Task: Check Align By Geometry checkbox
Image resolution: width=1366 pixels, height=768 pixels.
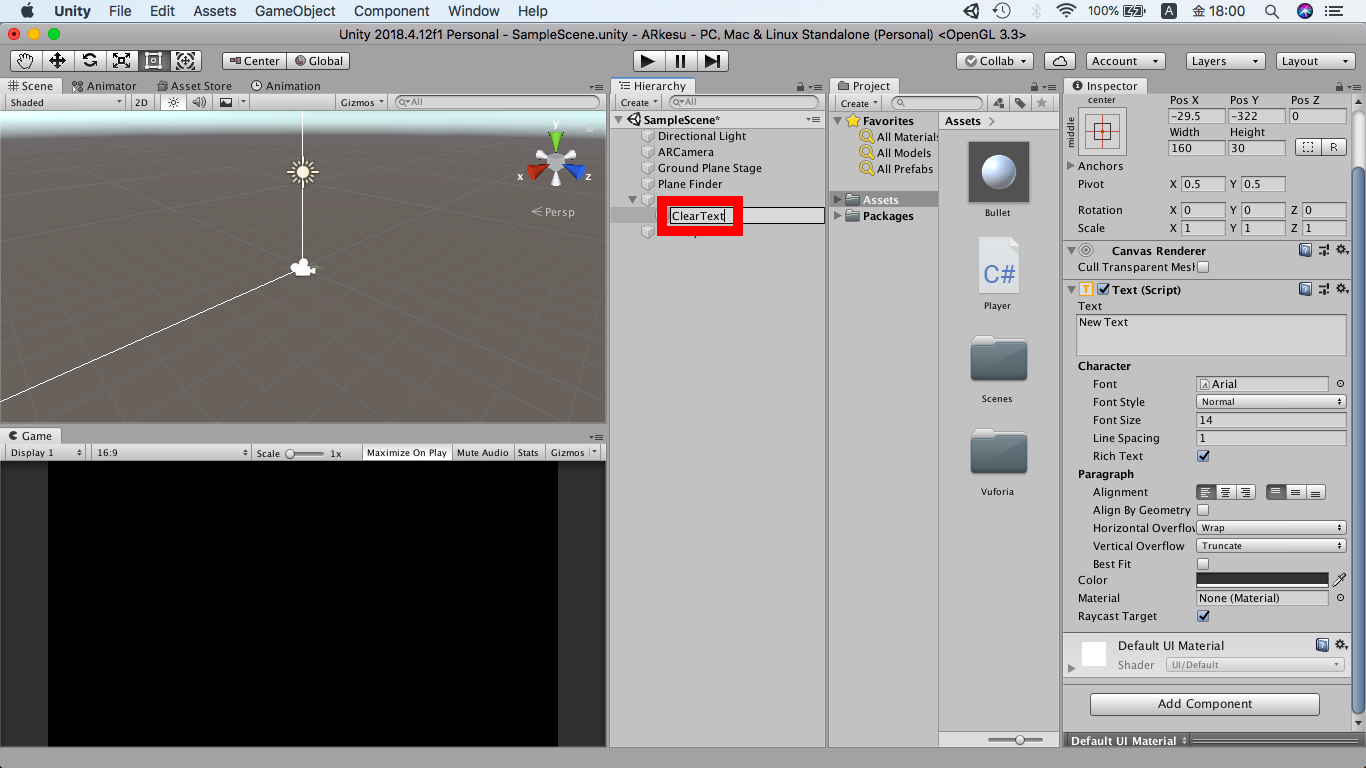Action: [1203, 510]
